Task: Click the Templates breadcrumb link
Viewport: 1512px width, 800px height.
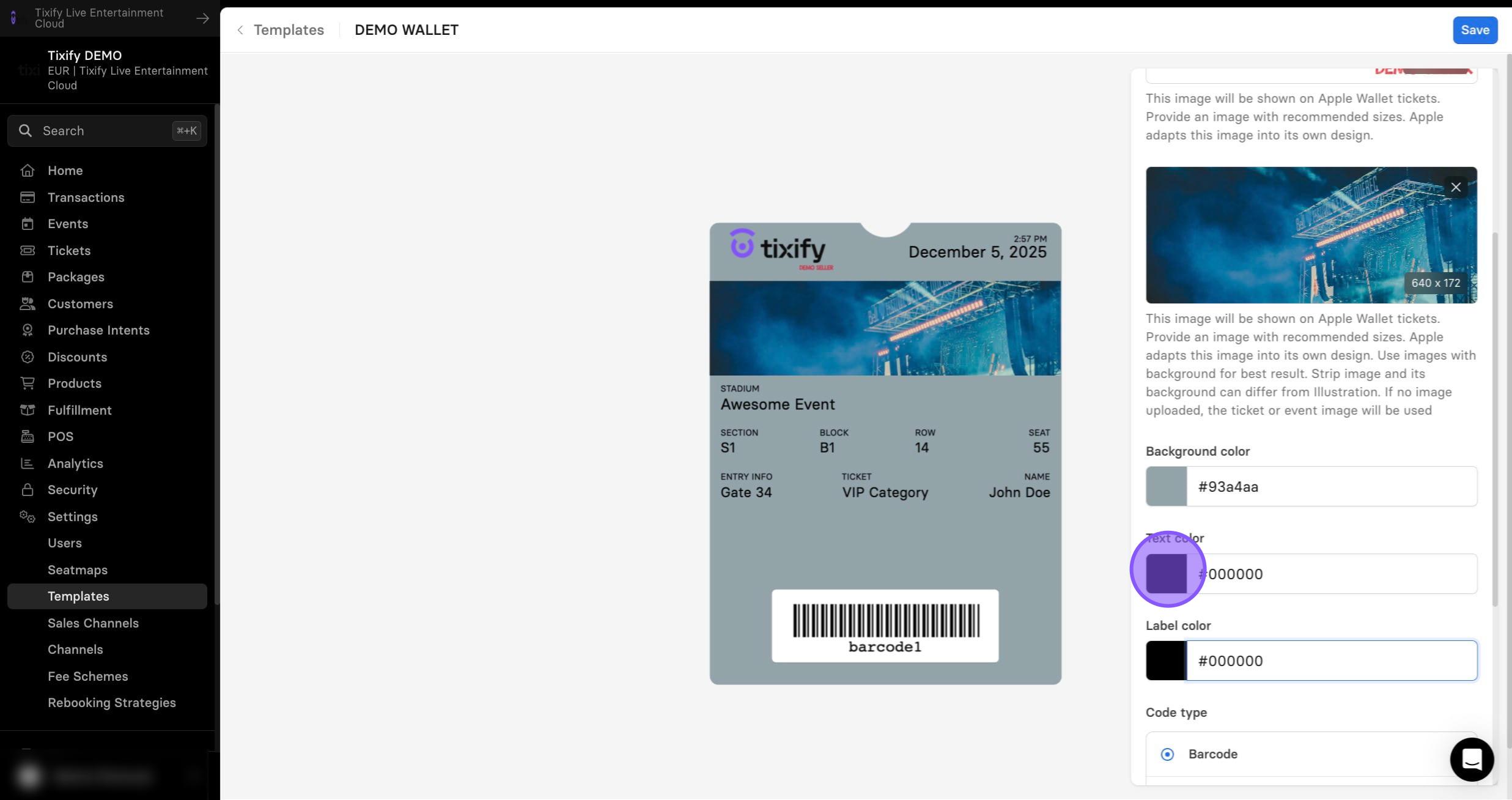Action: (x=289, y=30)
